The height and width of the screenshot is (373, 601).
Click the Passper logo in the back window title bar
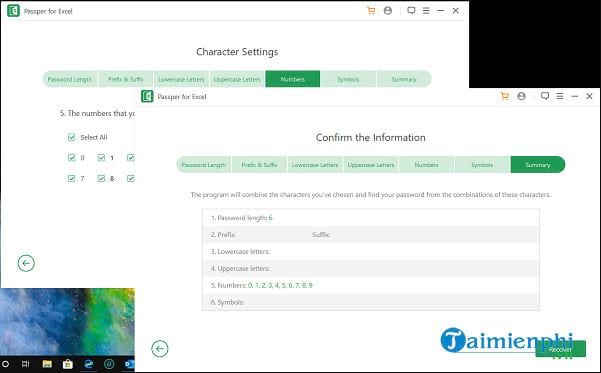(13, 11)
